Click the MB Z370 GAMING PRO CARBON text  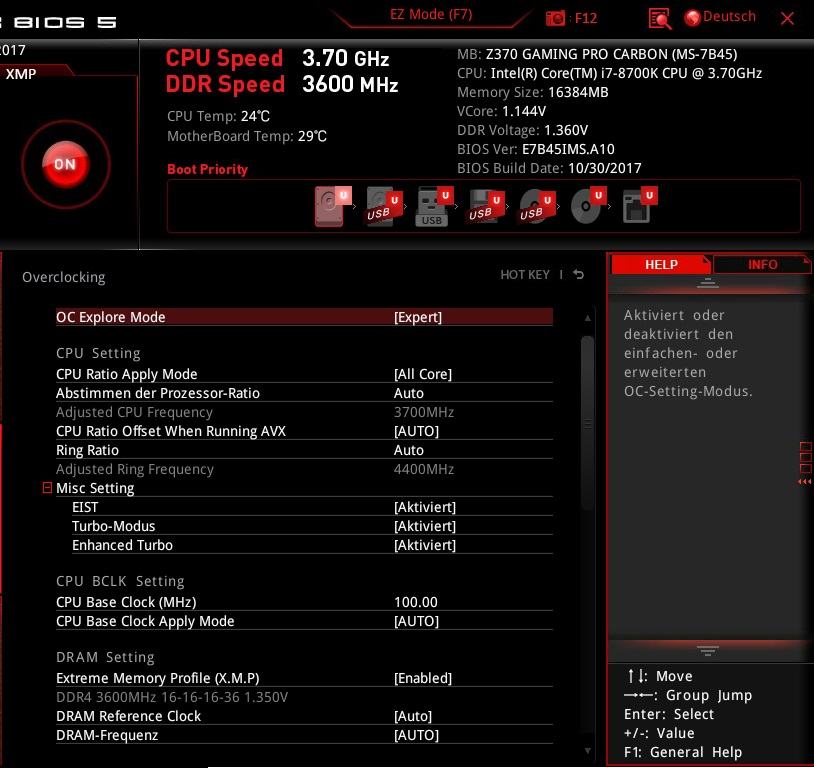[597, 54]
